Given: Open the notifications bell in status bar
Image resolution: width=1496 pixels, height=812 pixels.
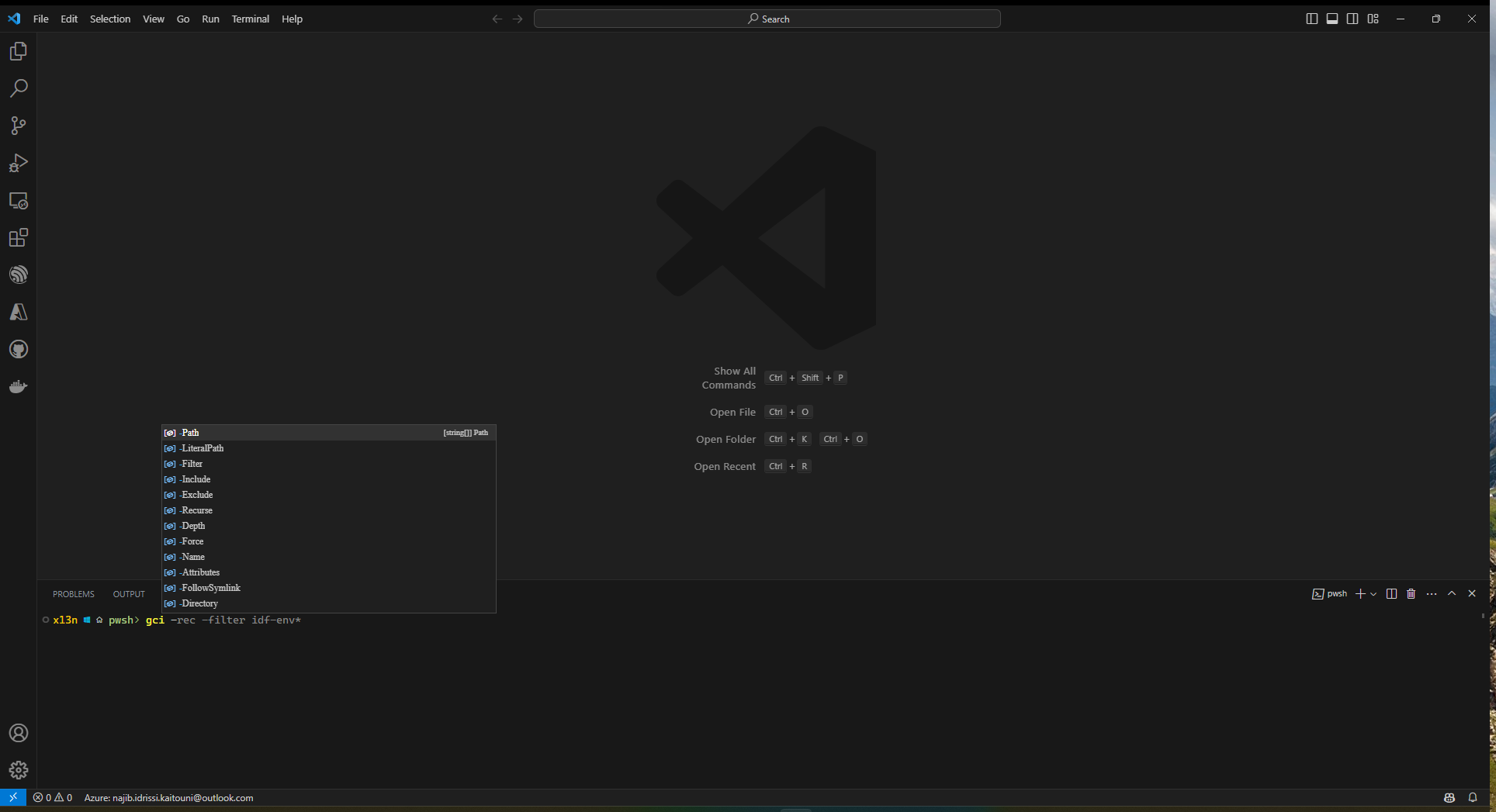Looking at the screenshot, I should pyautogui.click(x=1473, y=797).
